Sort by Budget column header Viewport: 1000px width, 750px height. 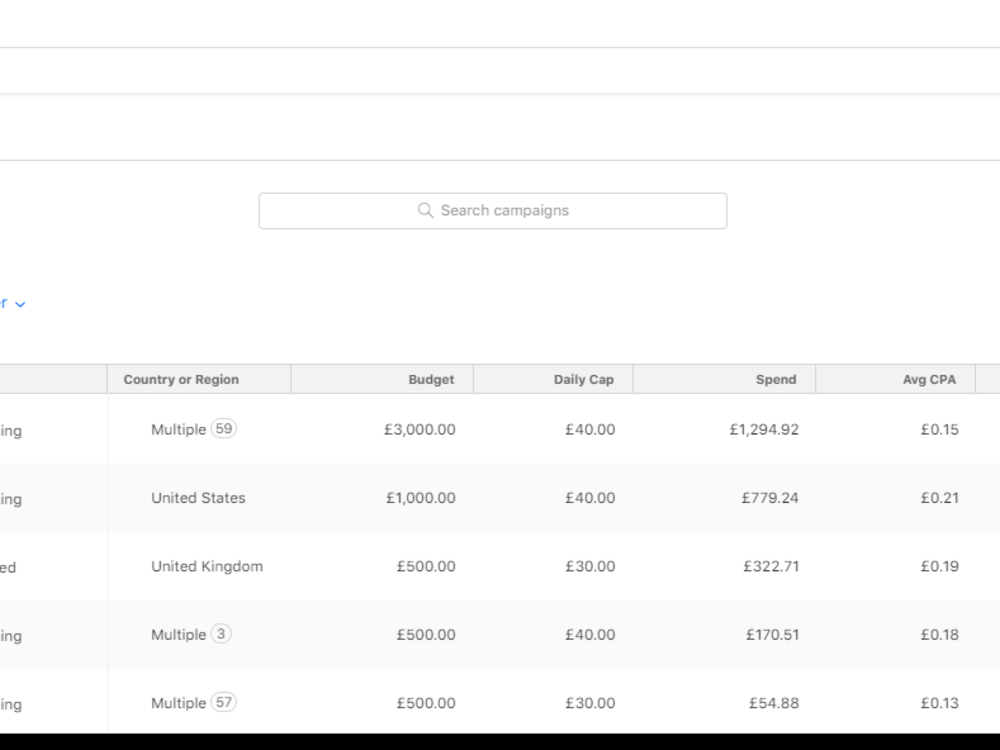[431, 379]
